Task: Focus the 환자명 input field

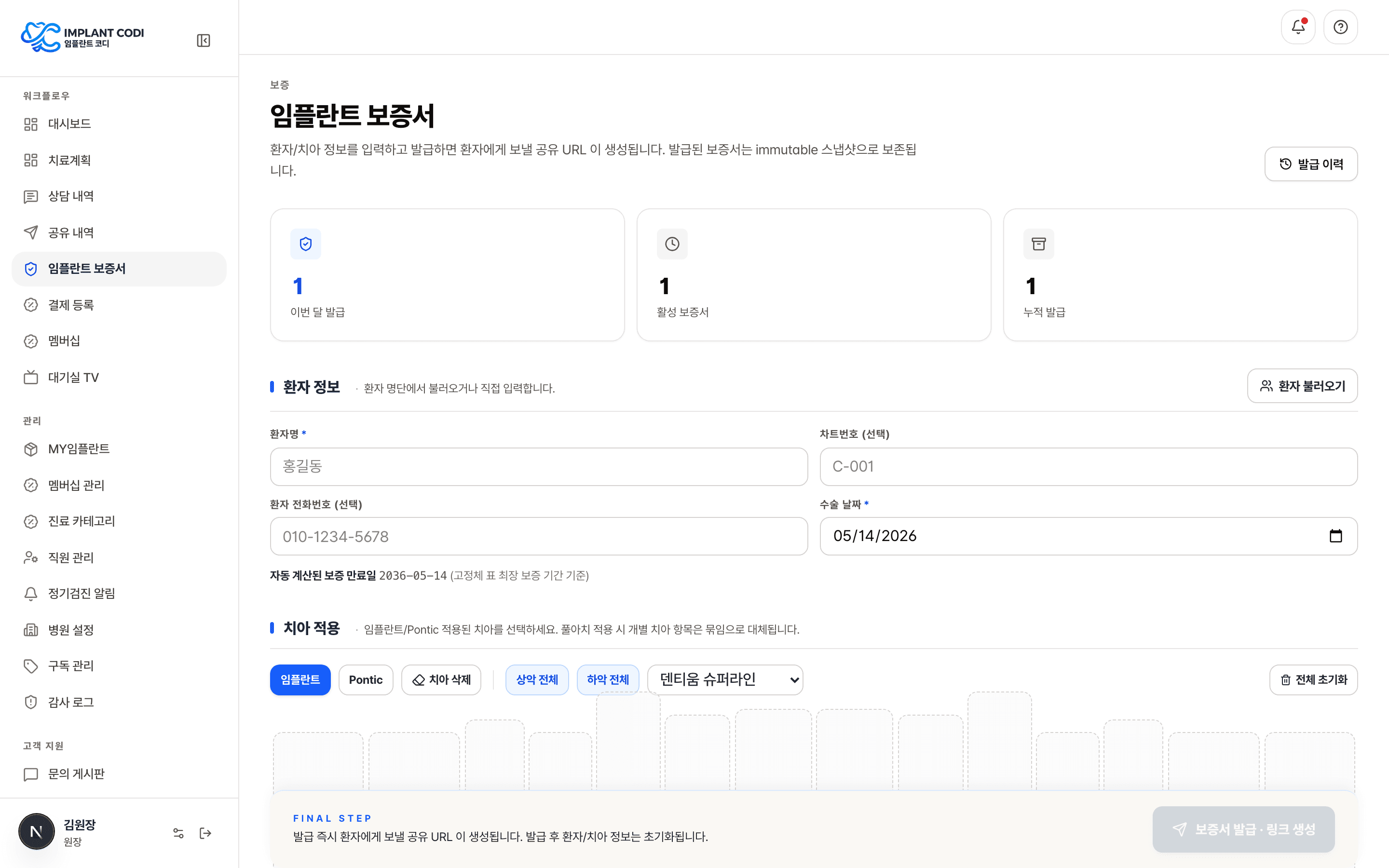Action: pos(538,467)
